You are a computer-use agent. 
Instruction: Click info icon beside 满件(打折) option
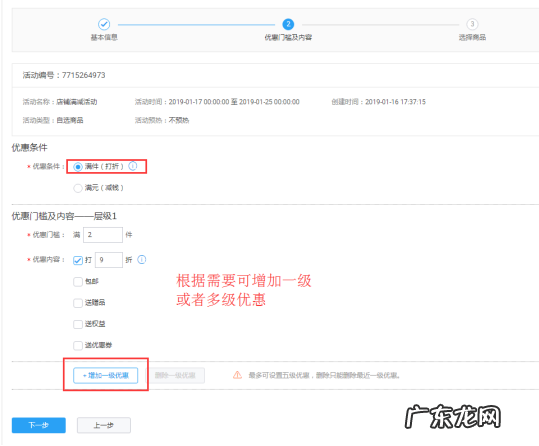pos(133,166)
